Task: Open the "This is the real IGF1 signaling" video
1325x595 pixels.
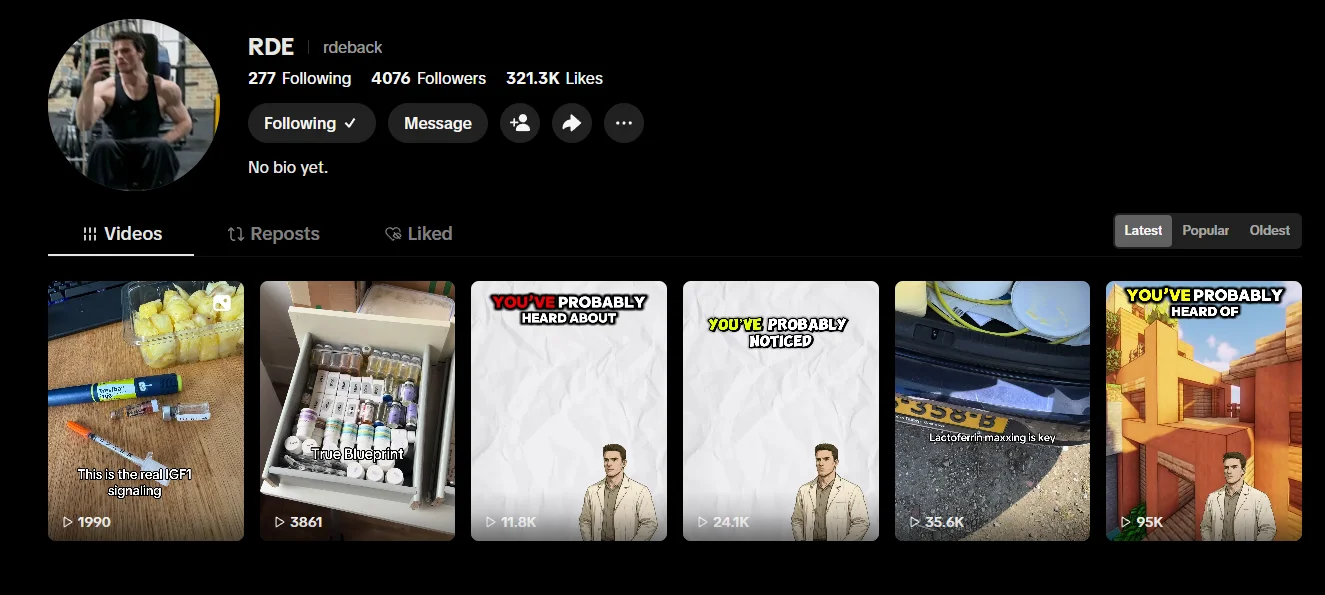Action: point(146,410)
